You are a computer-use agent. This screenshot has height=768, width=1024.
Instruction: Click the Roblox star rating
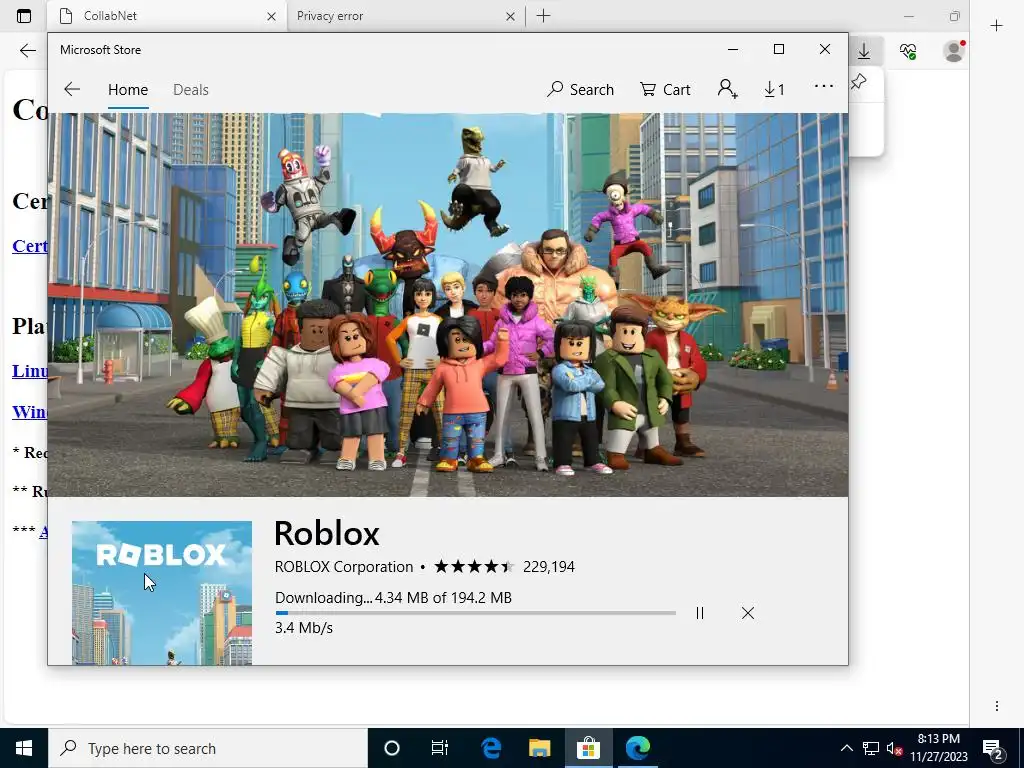click(474, 566)
